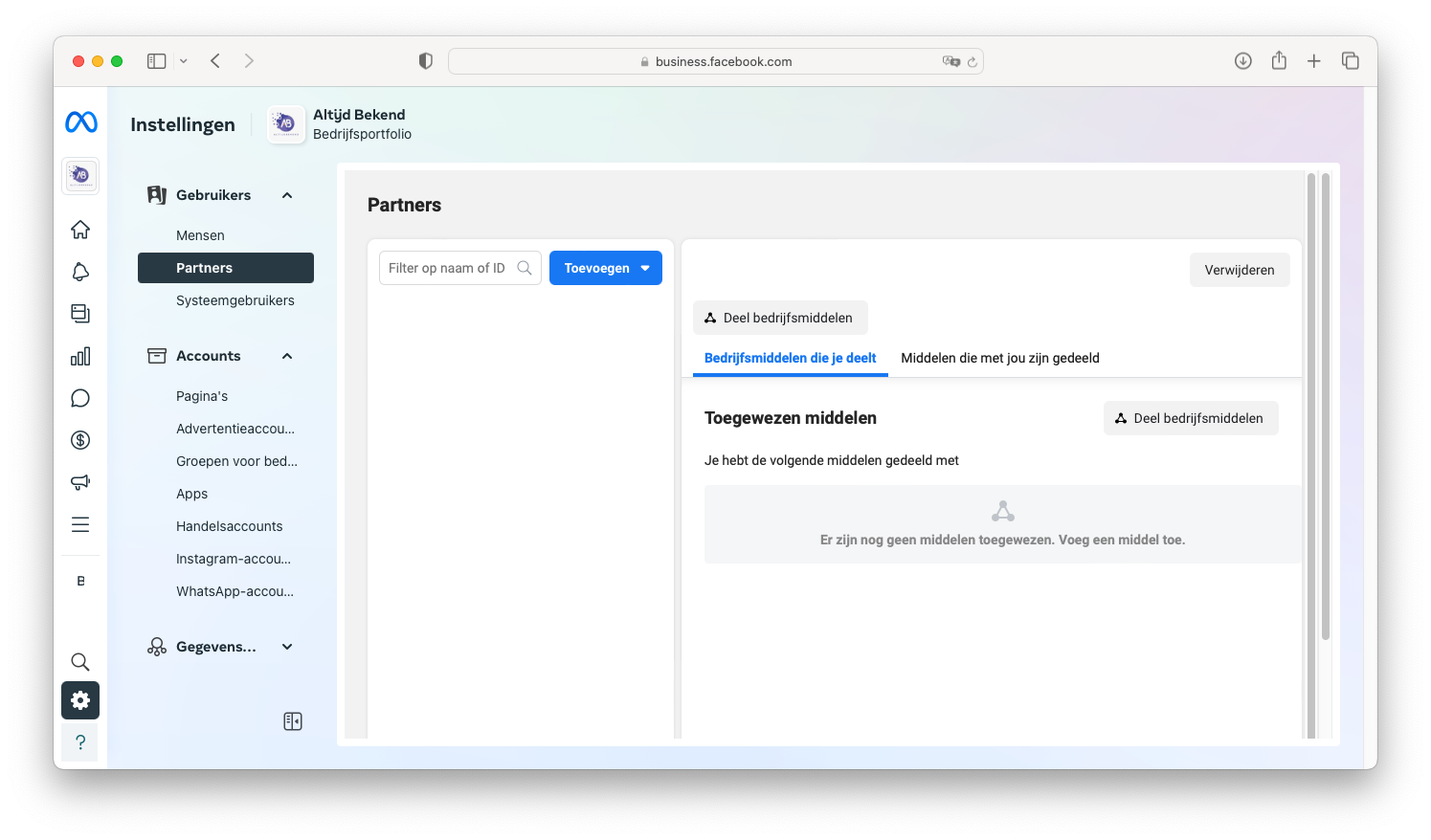Collapse the Accounts section
Screen dimensions: 1431x840
click(286, 356)
